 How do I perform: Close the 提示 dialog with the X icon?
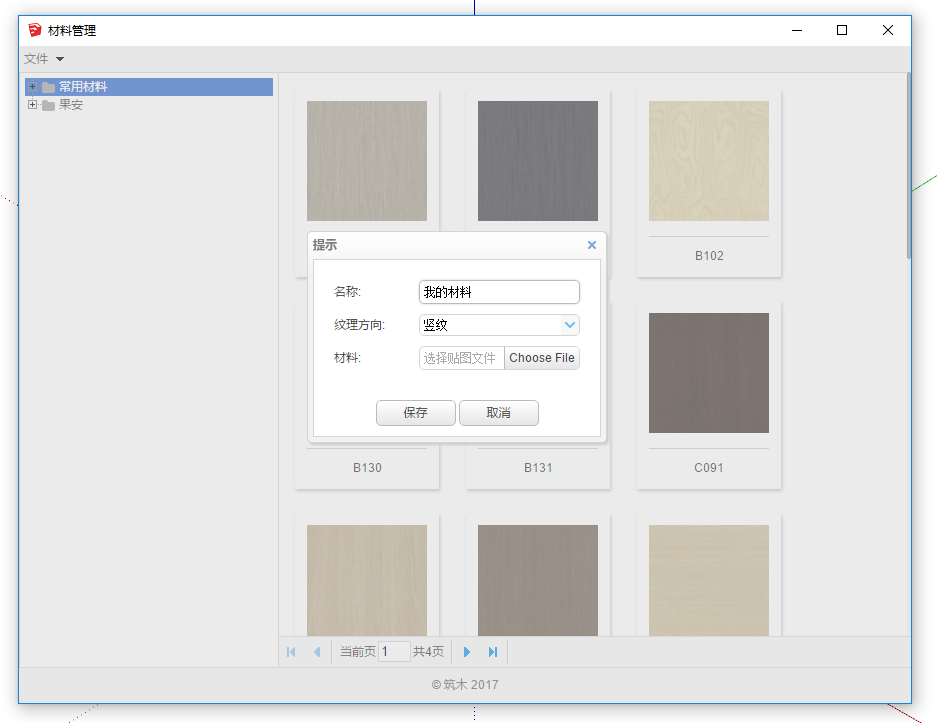591,245
